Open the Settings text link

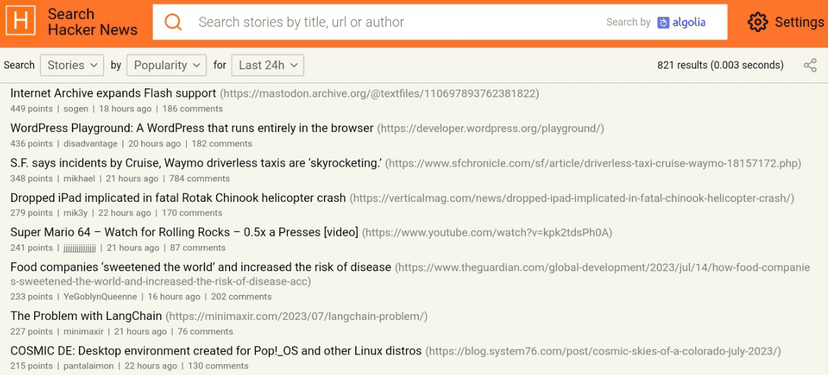(799, 22)
